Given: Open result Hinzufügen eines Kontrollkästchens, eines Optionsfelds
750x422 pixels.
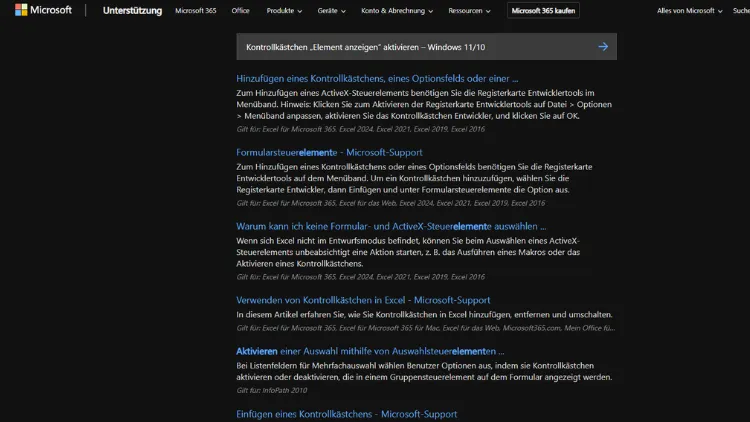Looking at the screenshot, I should (x=377, y=78).
